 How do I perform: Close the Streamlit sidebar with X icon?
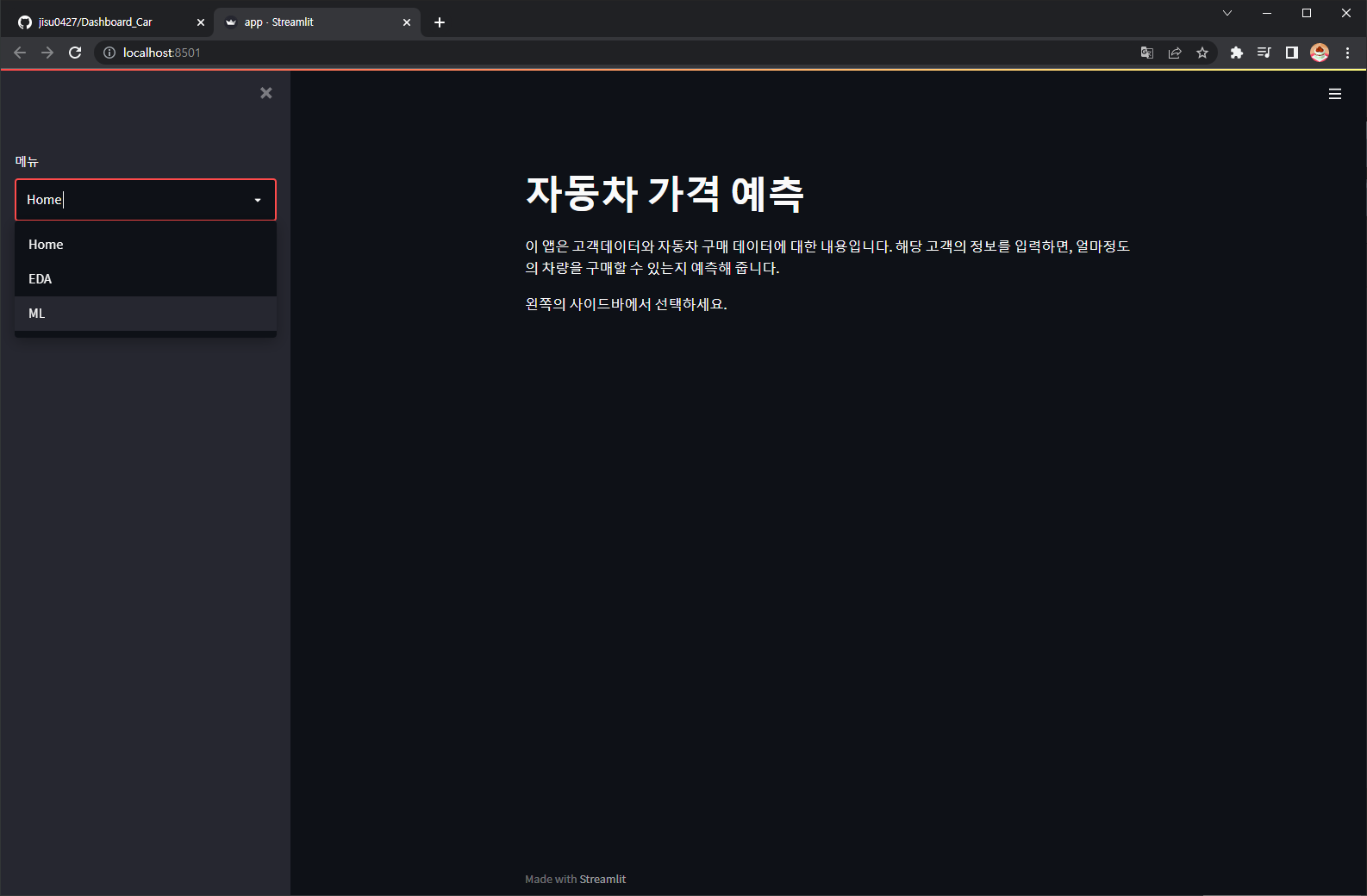266,93
